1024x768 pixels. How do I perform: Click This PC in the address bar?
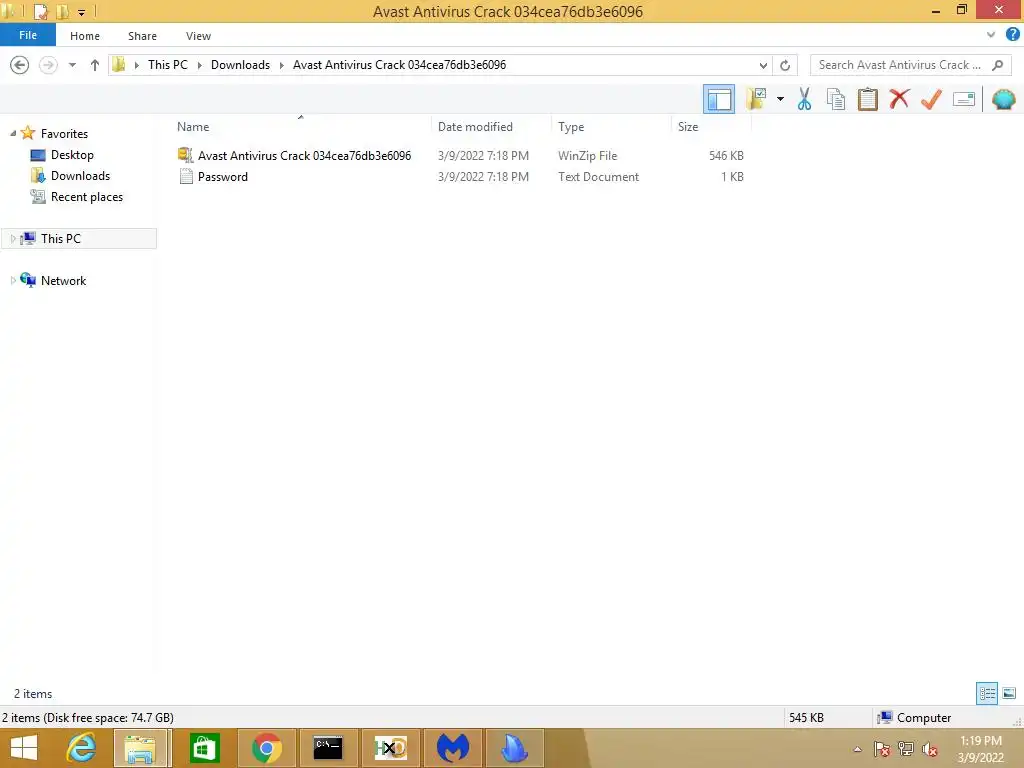click(x=168, y=65)
